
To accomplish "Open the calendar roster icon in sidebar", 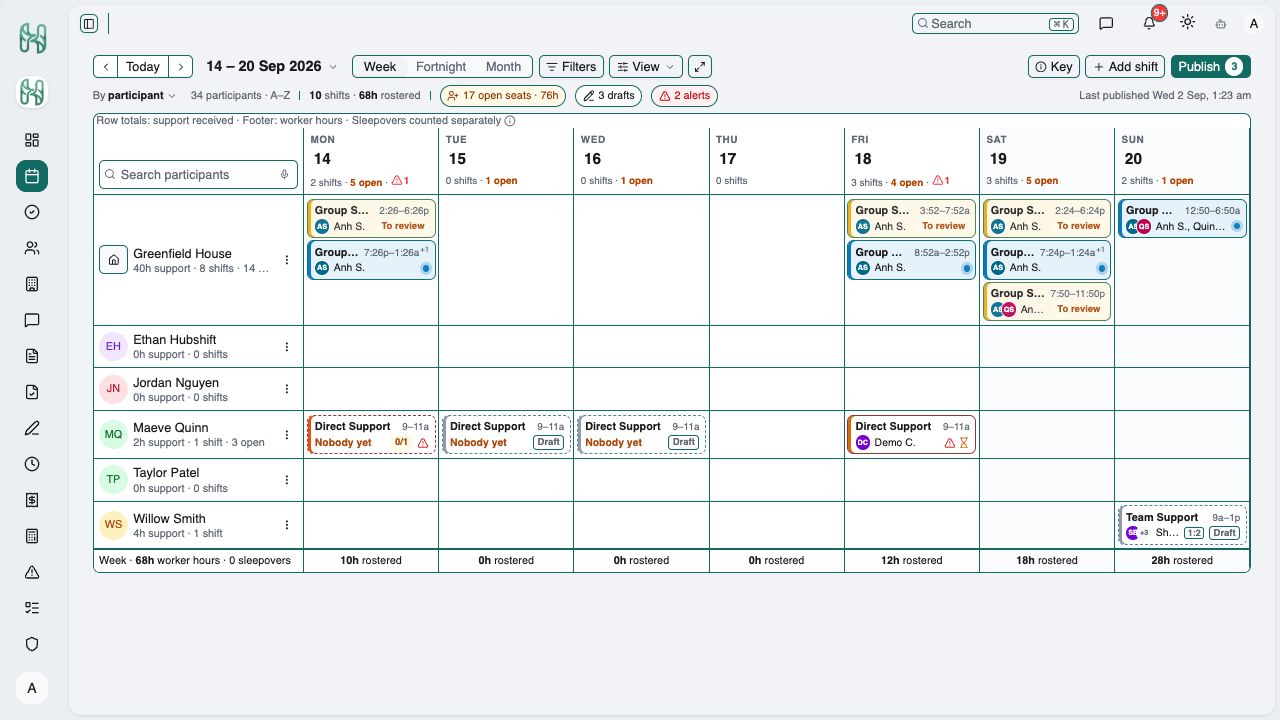I will pos(32,176).
